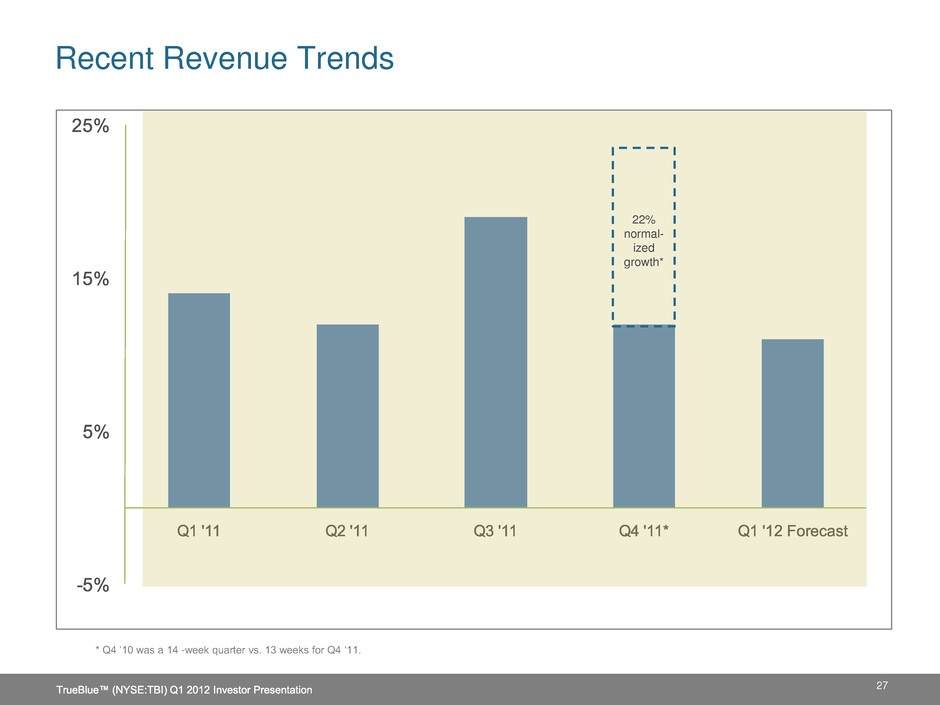The width and height of the screenshot is (940, 705).
Task: Click the 'Q4 '11*' category axis label
Action: click(643, 532)
